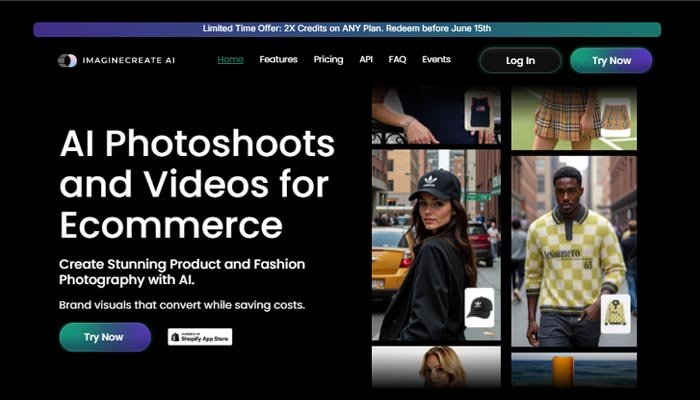Navigate to the Pricing section
The width and height of the screenshot is (700, 400).
point(328,60)
